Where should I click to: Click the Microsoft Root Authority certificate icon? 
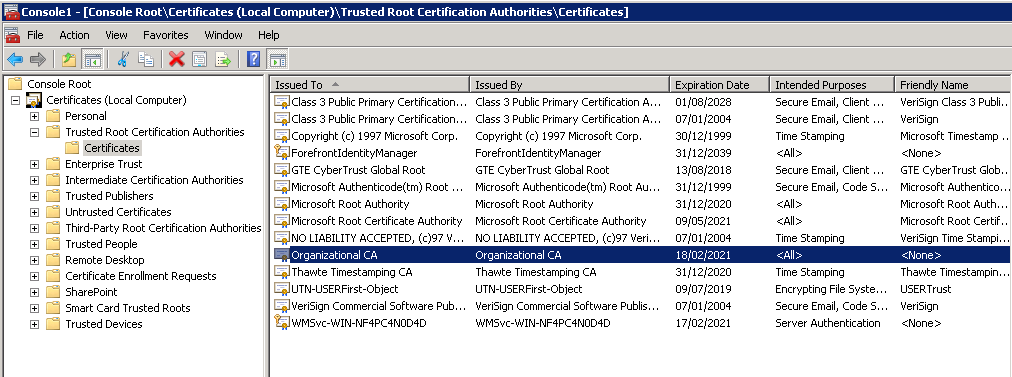281,204
